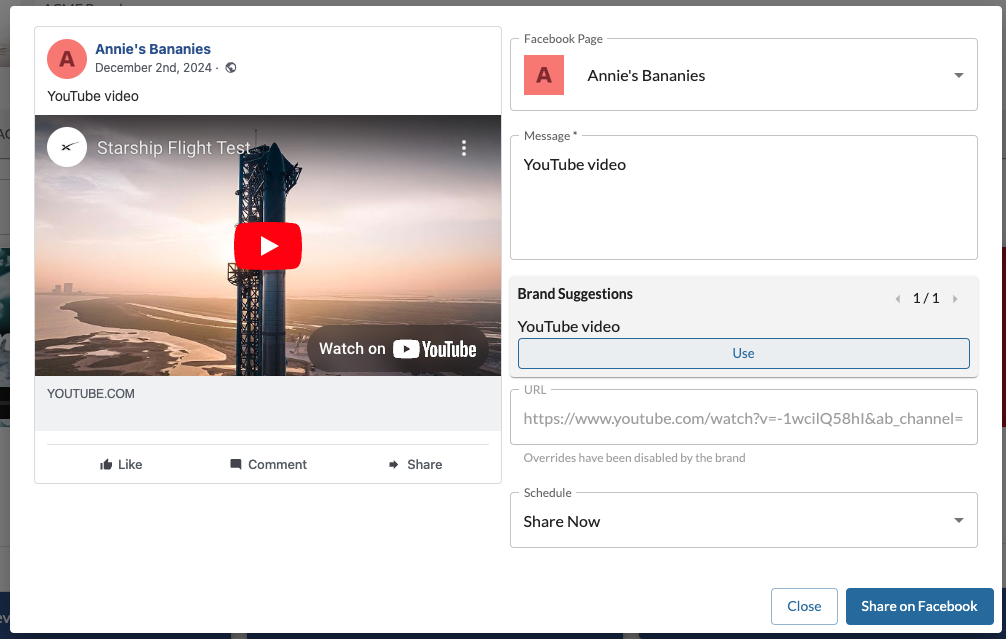Click the Share arrow icon in preview
The image size is (1006, 639).
tap(393, 464)
